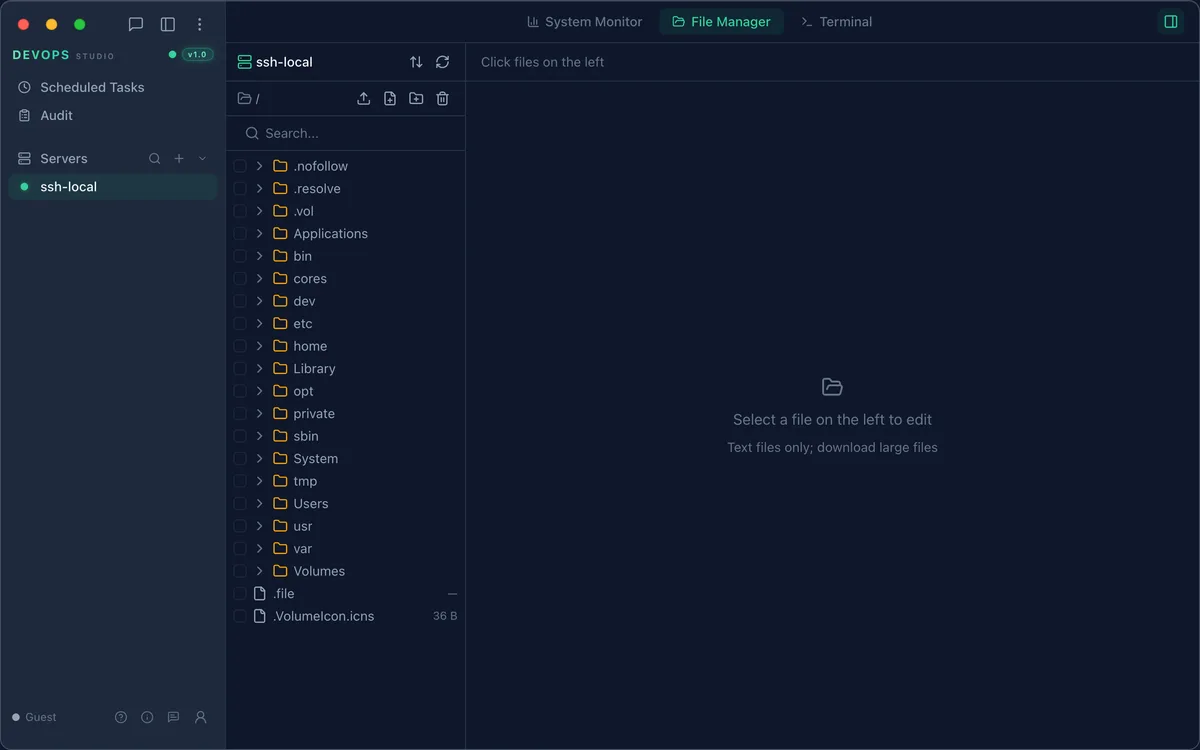Click the trash delete icon
The width and height of the screenshot is (1200, 750).
[x=442, y=98]
